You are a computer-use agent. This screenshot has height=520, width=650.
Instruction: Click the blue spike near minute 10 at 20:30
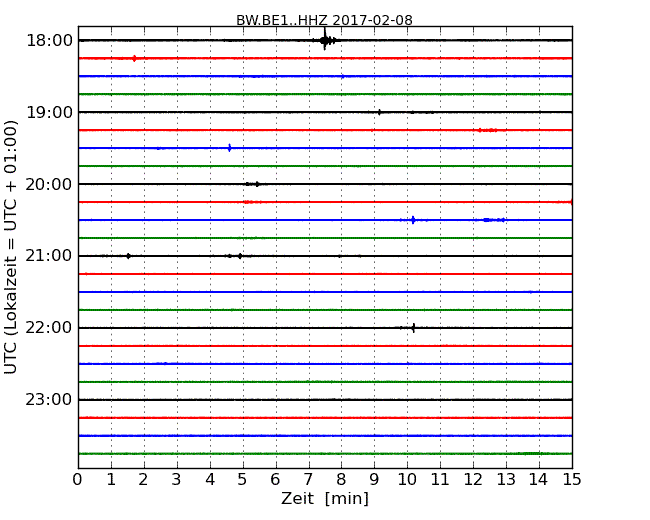pyautogui.click(x=413, y=220)
